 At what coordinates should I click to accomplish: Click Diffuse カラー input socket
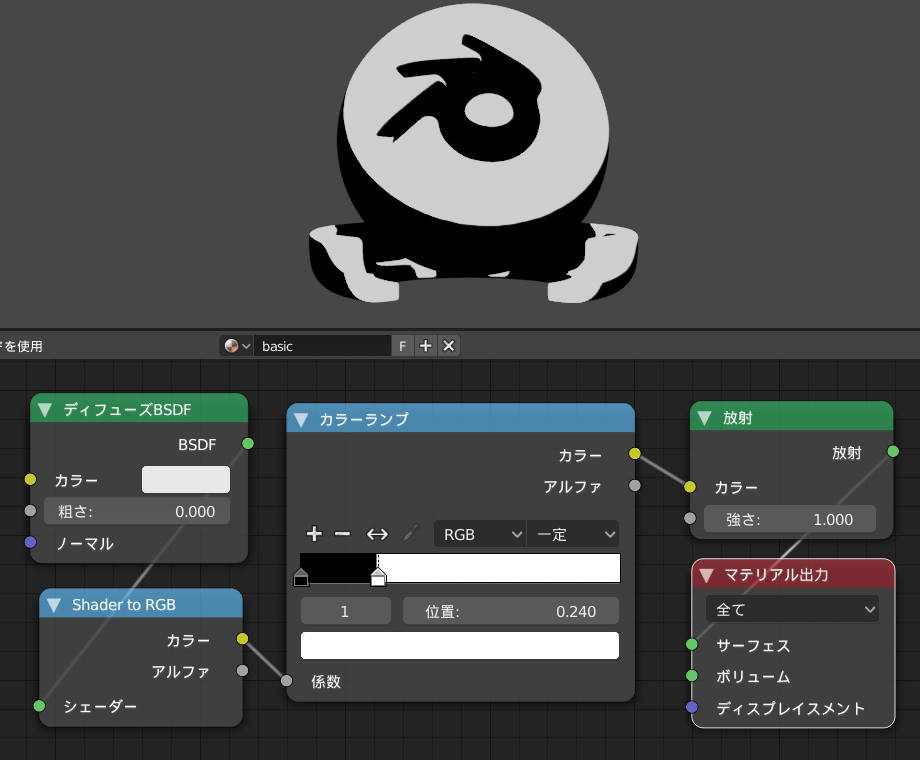coord(31,479)
